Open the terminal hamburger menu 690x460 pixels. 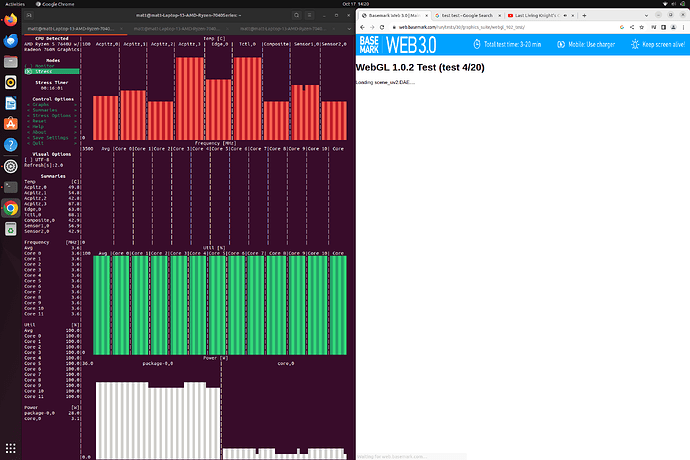point(309,15)
